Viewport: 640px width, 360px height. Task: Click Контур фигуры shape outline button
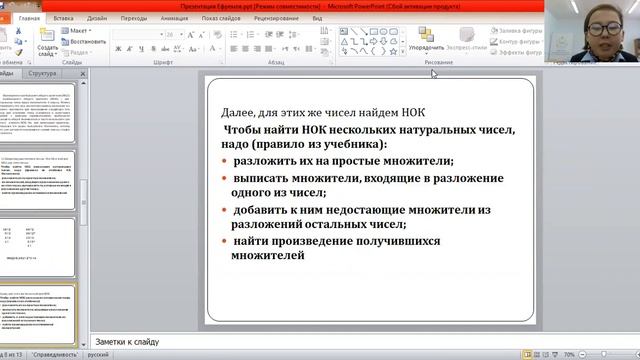(516, 42)
